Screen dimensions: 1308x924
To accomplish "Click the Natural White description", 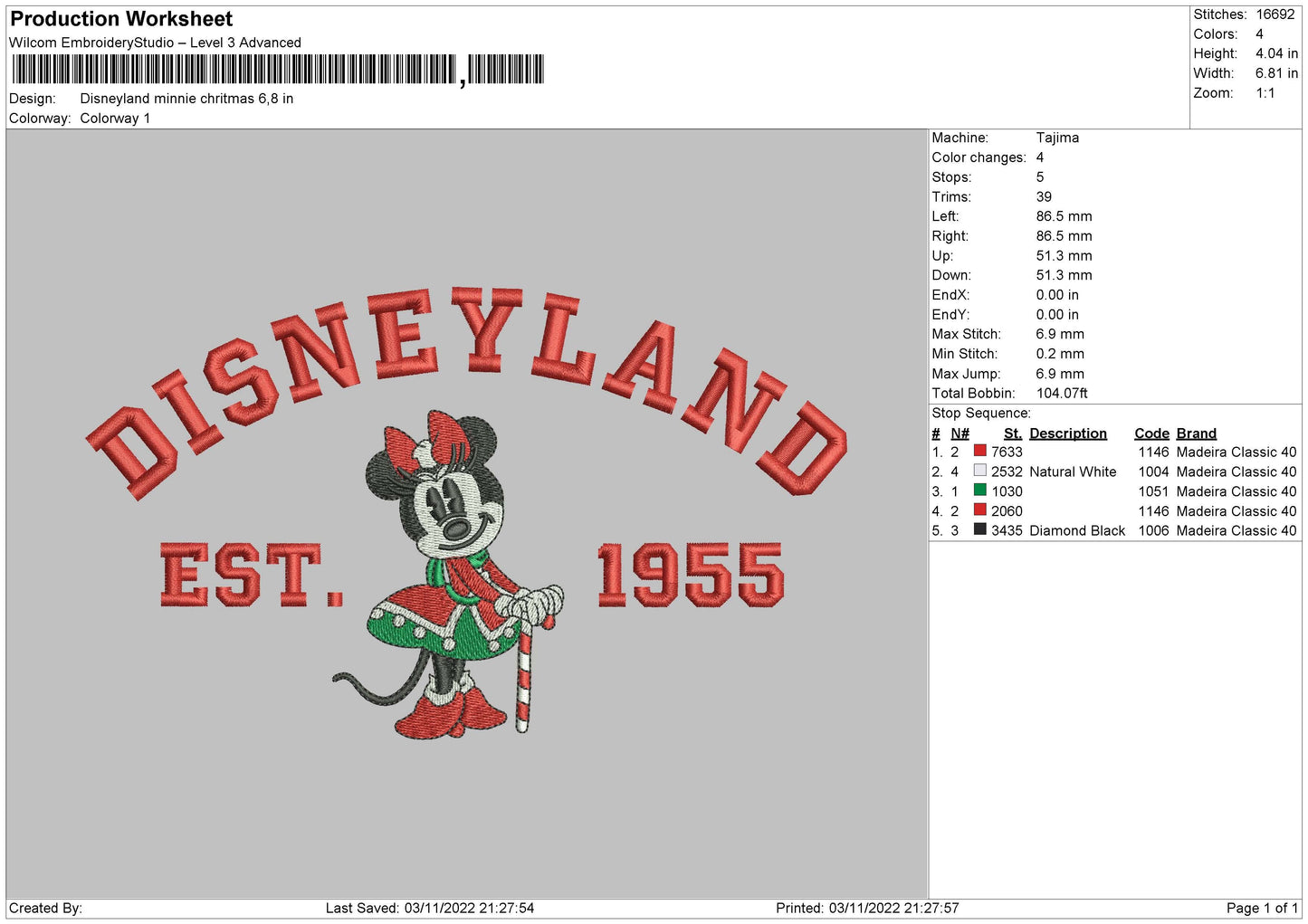I will [x=1073, y=472].
